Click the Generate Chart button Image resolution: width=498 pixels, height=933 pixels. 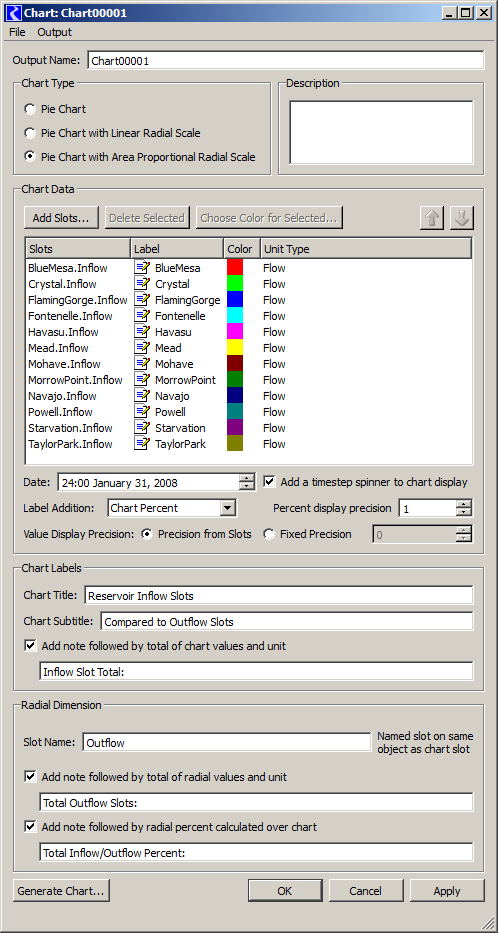tap(61, 891)
